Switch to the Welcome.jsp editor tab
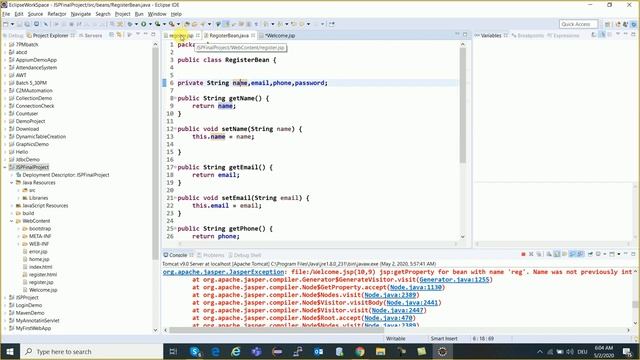 (x=280, y=36)
